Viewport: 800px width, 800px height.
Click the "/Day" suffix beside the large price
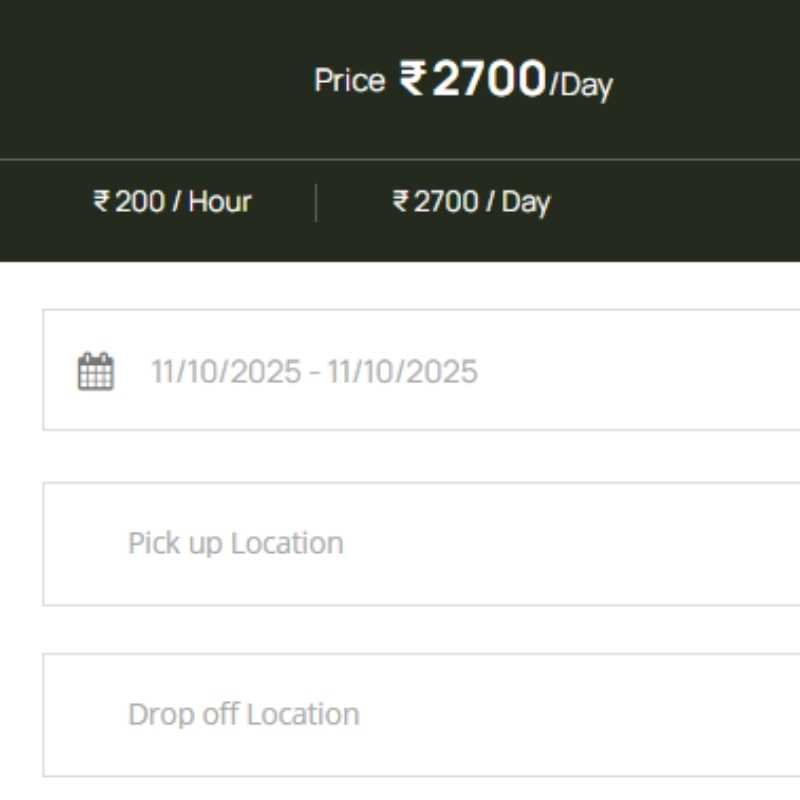580,85
